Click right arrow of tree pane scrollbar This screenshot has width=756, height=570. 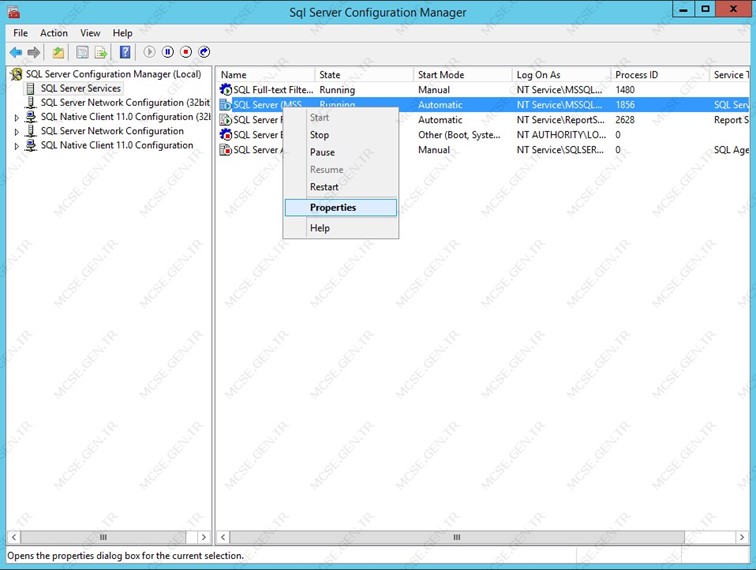[203, 537]
